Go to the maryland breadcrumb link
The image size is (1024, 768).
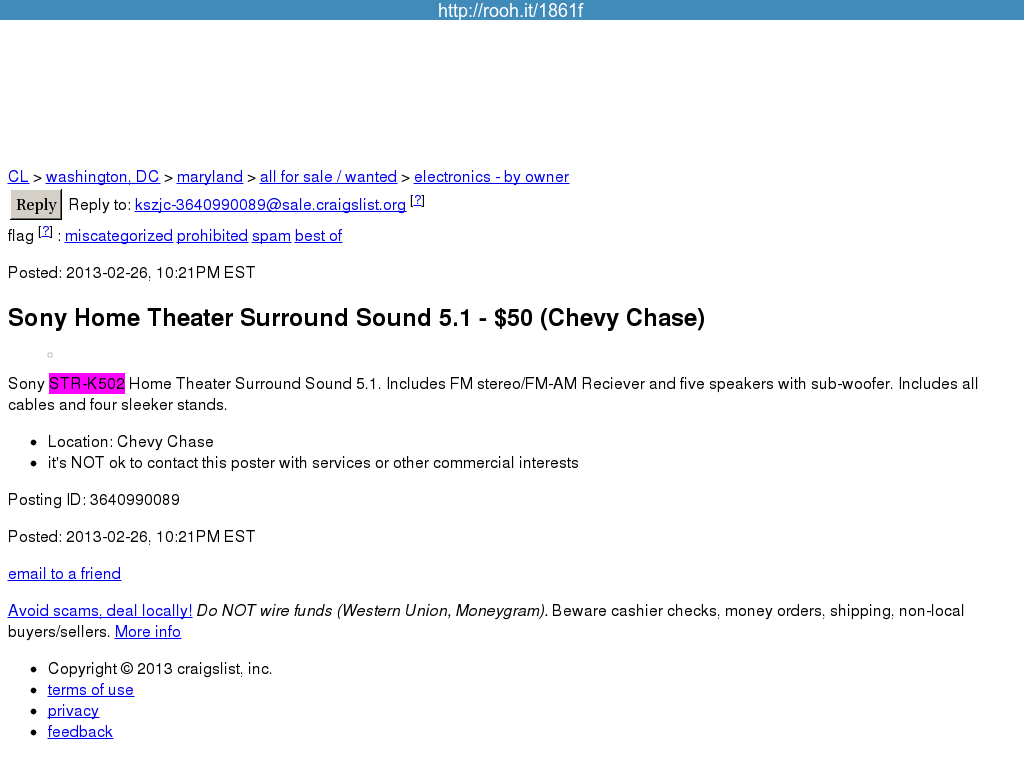[210, 177]
